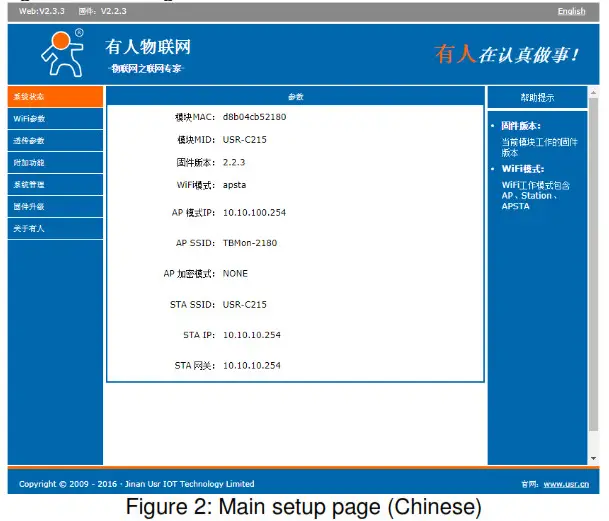Select the firmware version value 2.2.3
This screenshot has width=609, height=521.
234,162
